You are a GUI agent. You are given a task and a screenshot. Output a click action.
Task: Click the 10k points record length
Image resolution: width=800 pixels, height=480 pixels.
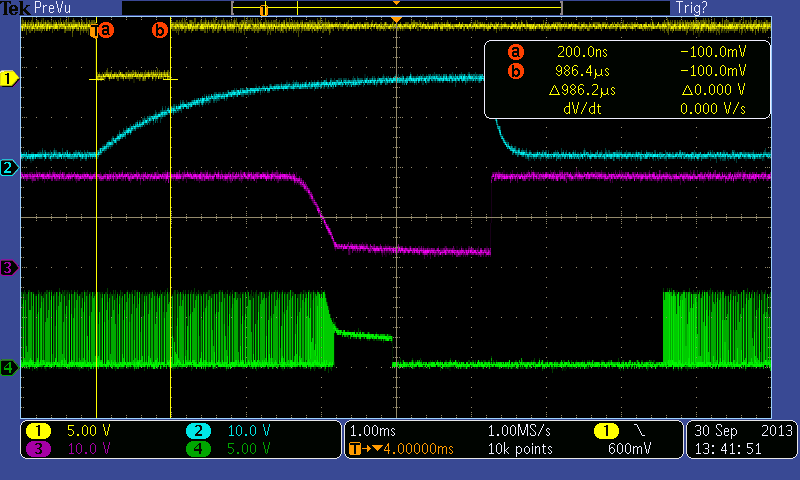click(x=520, y=449)
